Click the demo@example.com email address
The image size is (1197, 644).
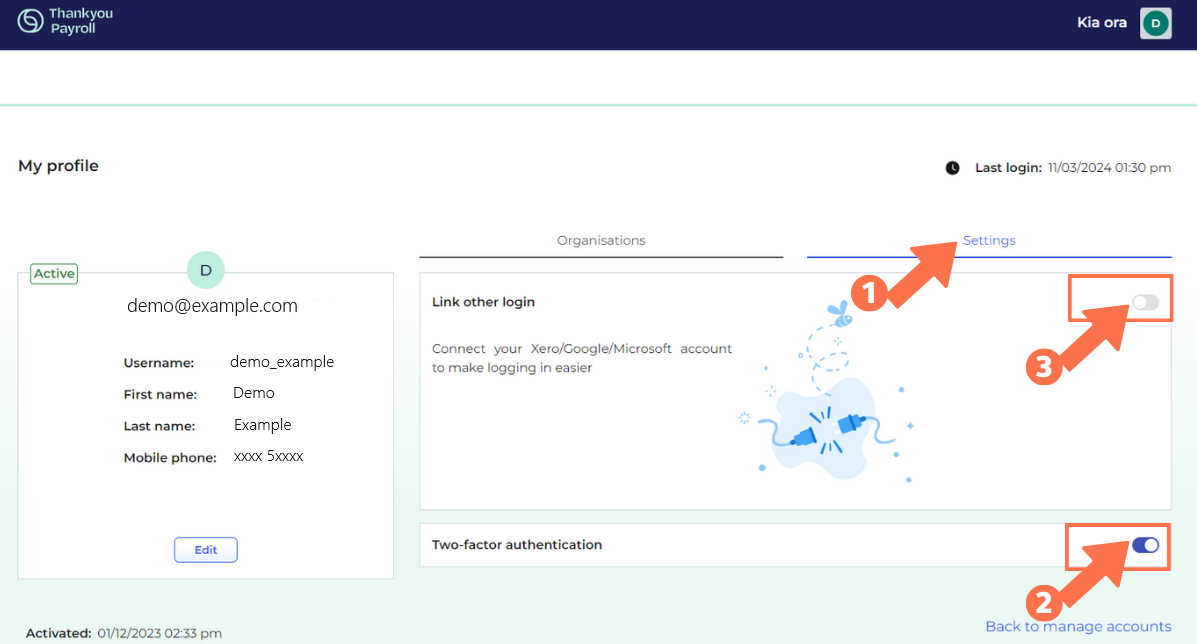pyautogui.click(x=212, y=305)
